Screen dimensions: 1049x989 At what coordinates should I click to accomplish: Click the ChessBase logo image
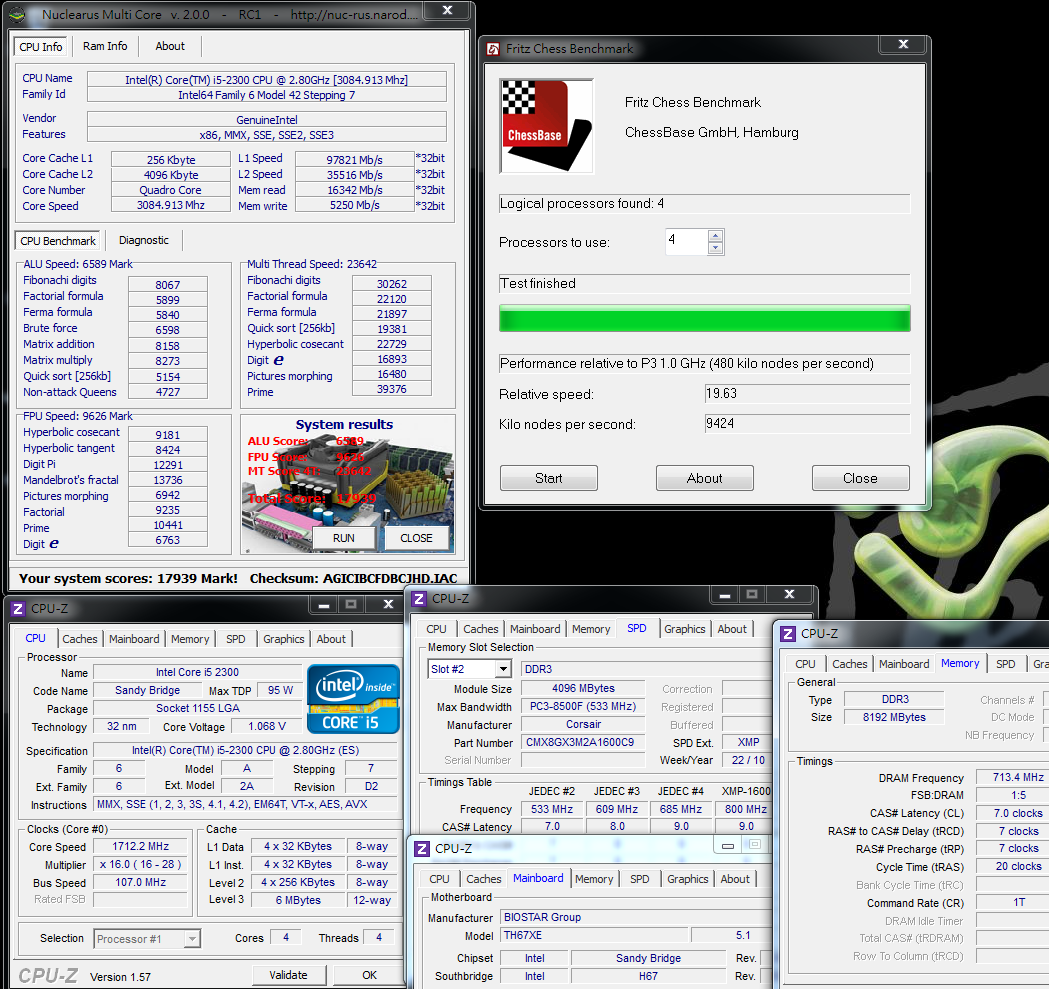point(547,126)
